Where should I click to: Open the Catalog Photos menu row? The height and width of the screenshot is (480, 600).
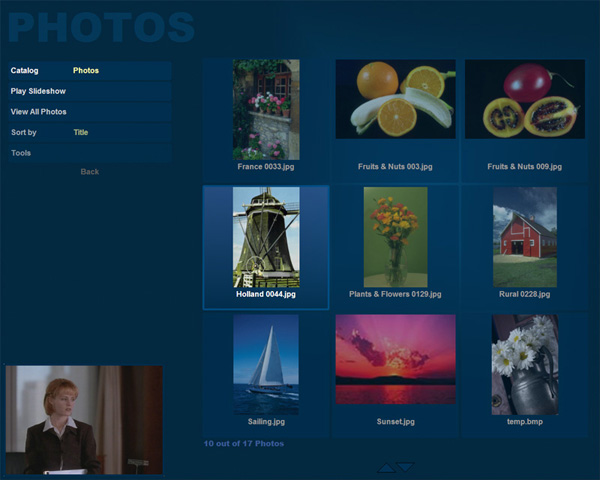(90, 71)
